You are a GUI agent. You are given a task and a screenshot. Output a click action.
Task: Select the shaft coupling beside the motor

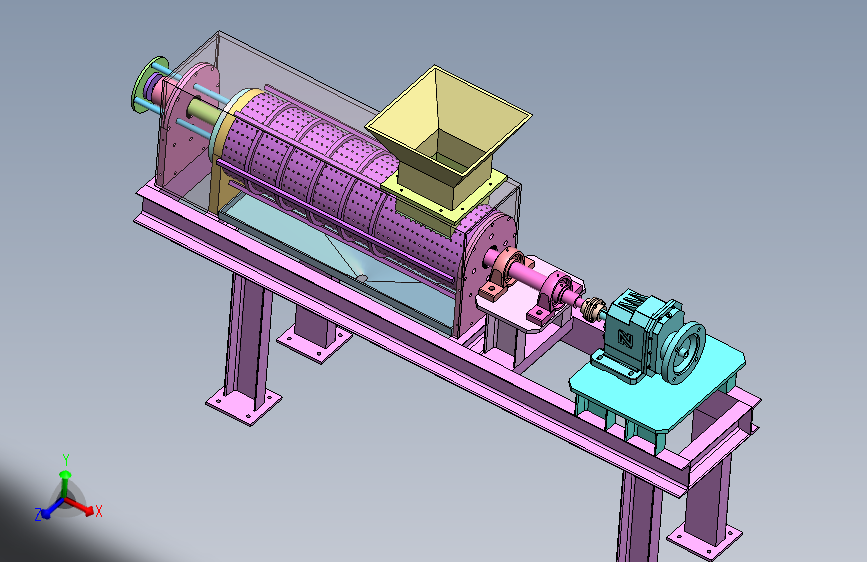pos(593,309)
